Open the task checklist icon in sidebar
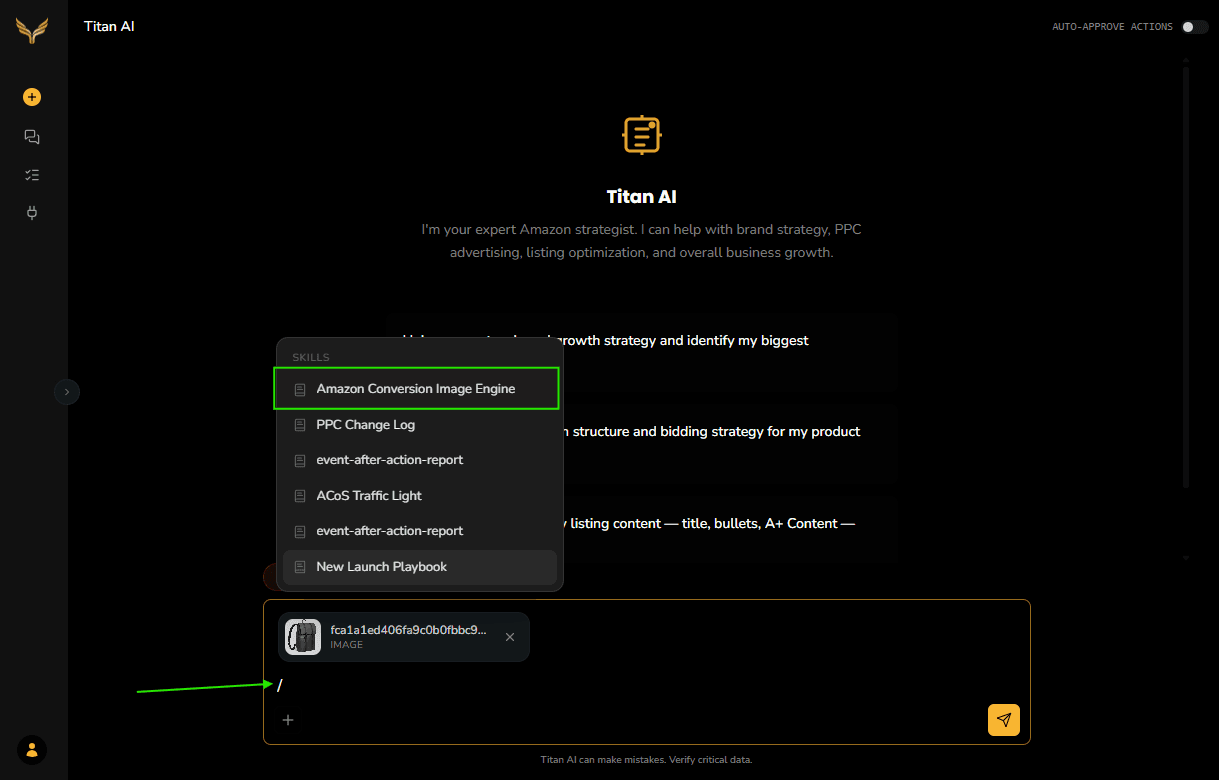Image resolution: width=1219 pixels, height=780 pixels. (x=32, y=175)
